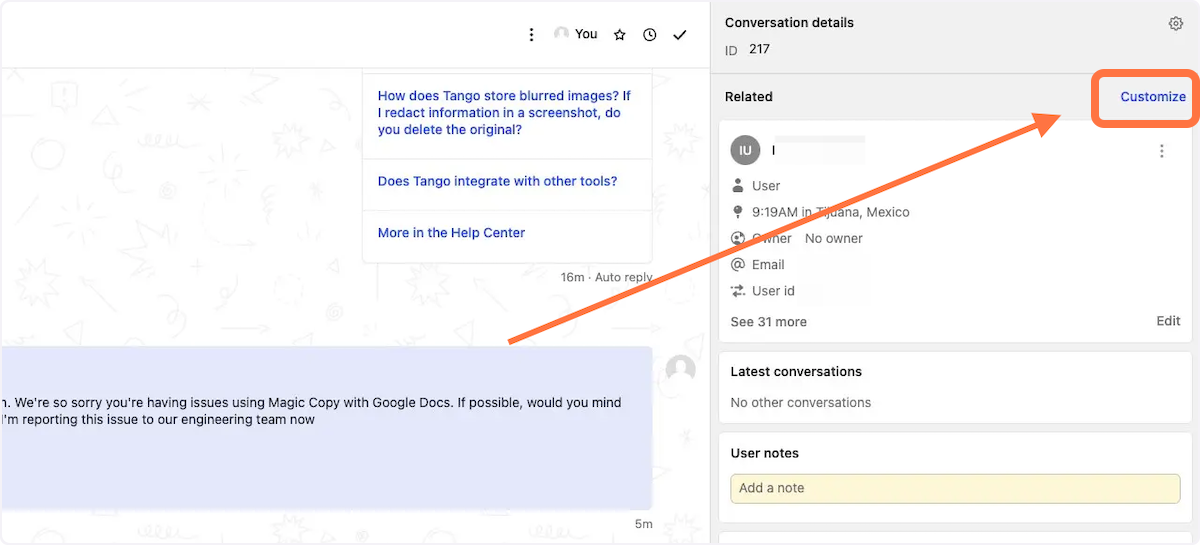
Task: Click the conversation ID 217
Action: point(759,49)
